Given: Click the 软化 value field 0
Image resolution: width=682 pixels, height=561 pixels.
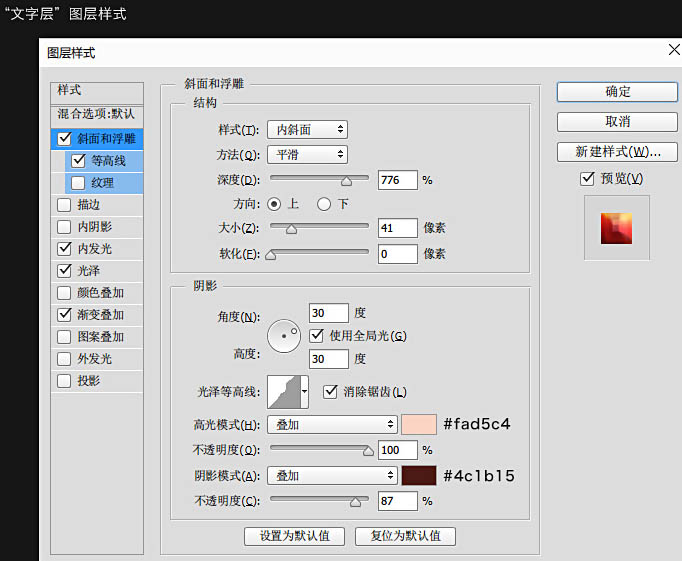Looking at the screenshot, I should coord(398,254).
